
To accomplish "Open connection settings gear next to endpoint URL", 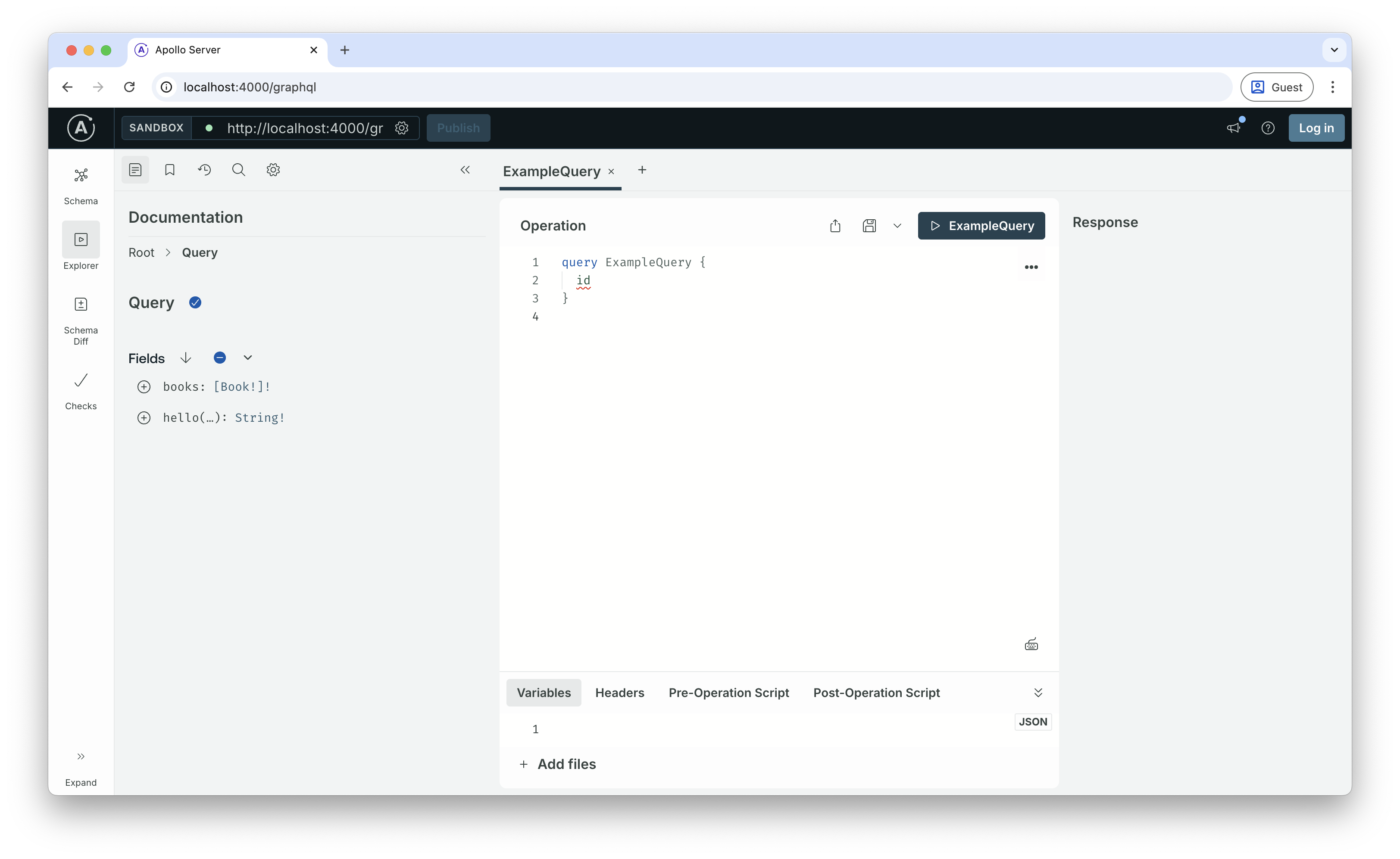I will [x=402, y=128].
